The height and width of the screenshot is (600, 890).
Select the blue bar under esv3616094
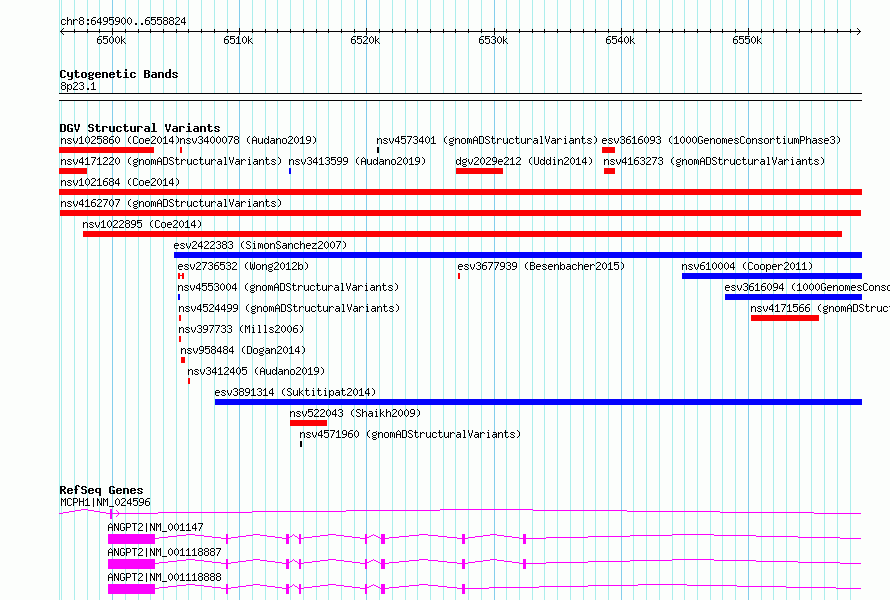click(x=794, y=297)
